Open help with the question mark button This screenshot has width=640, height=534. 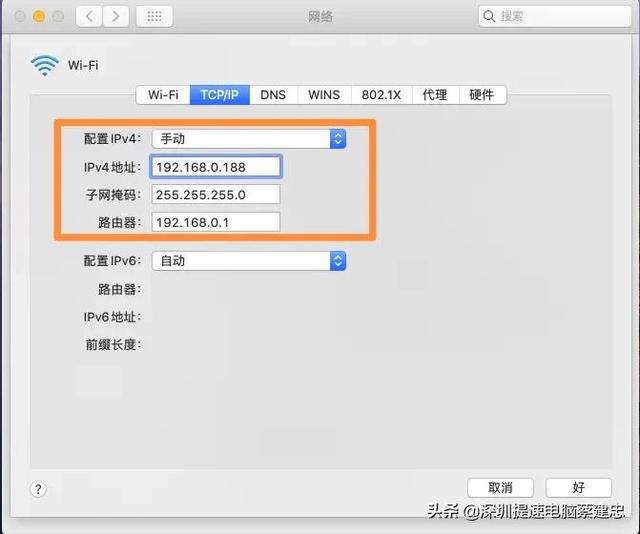[x=38, y=489]
